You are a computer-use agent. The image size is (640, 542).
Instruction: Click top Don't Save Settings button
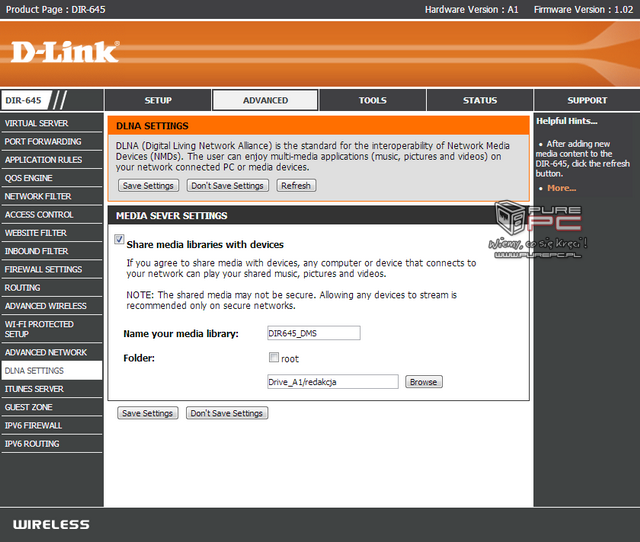(x=227, y=186)
